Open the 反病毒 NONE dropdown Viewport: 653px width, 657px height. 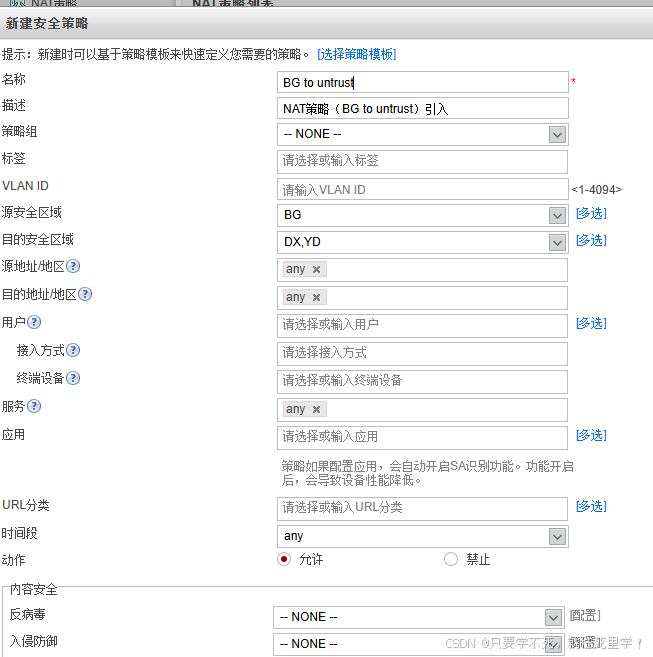418,617
